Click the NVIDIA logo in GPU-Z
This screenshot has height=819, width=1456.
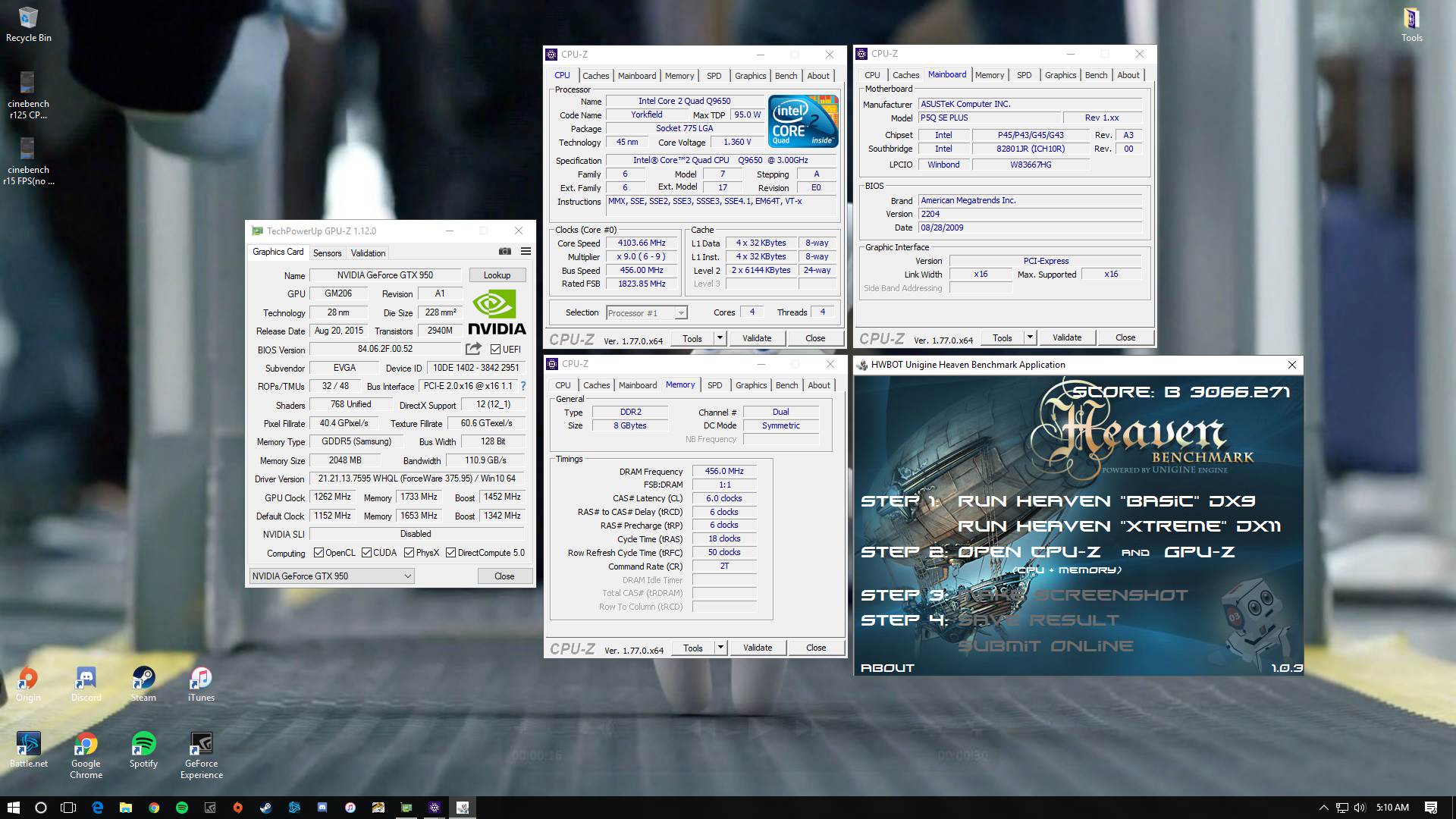click(x=497, y=312)
